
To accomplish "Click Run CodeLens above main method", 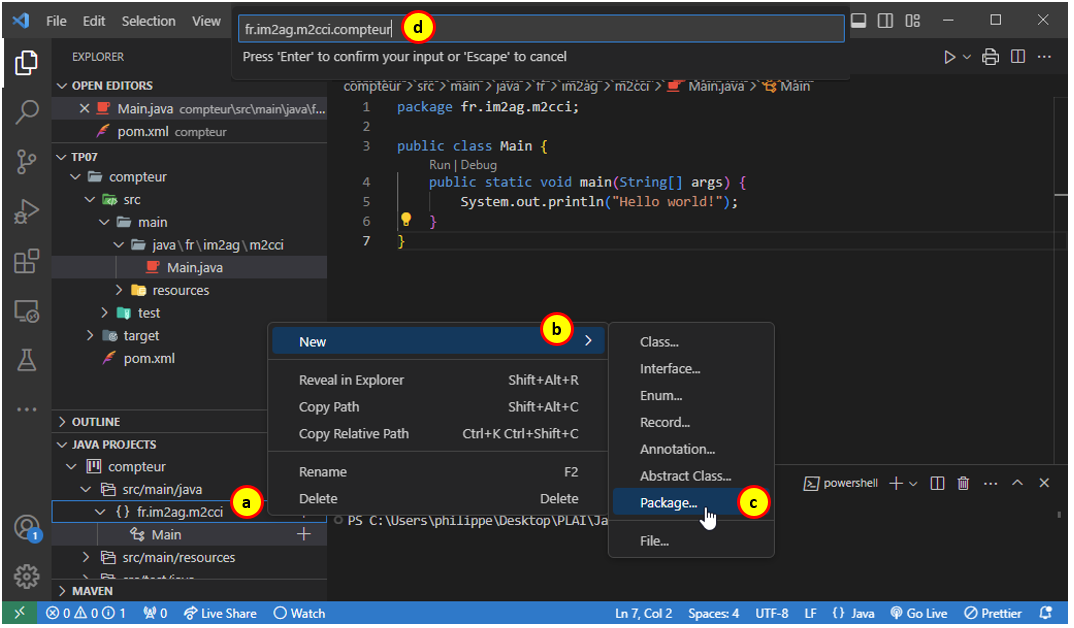I will coord(439,165).
